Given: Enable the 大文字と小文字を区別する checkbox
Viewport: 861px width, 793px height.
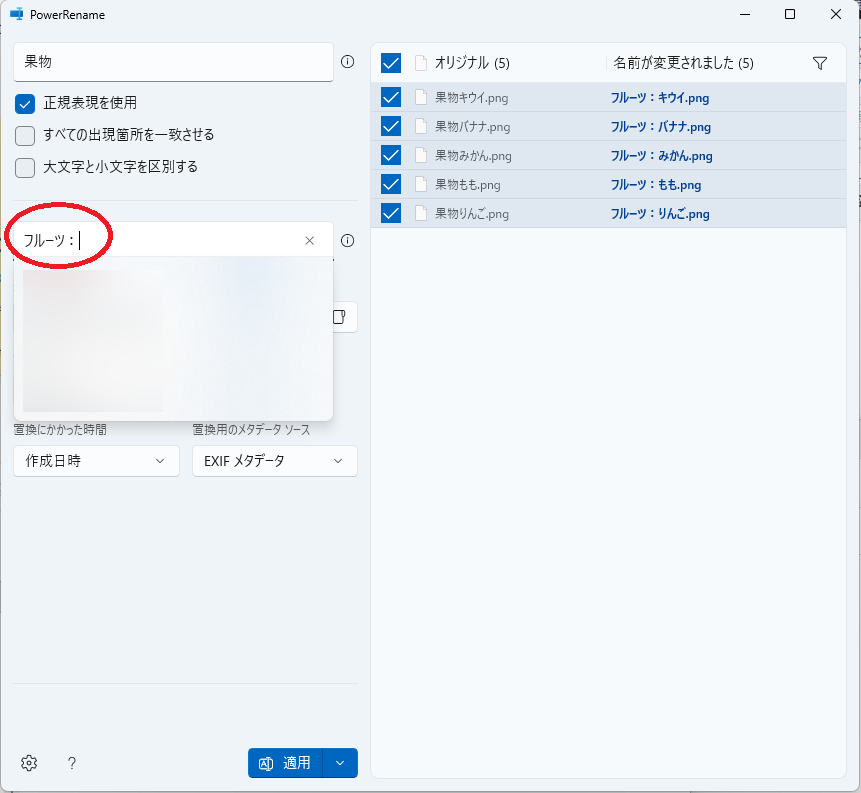Looking at the screenshot, I should point(25,167).
